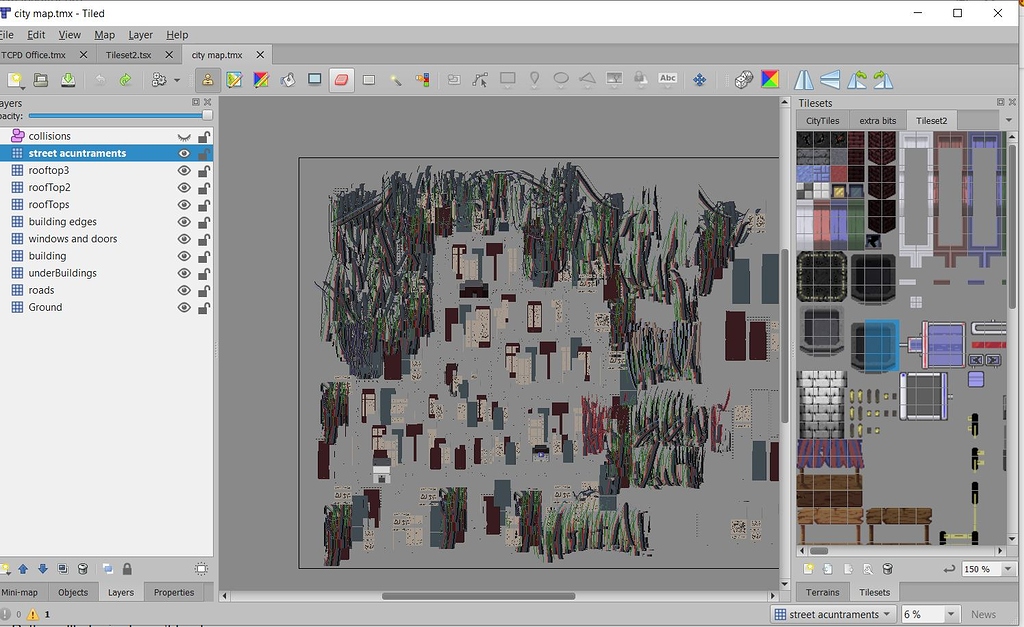1024x627 pixels.
Task: Switch to the Tileset2 tileset tab
Action: [931, 120]
